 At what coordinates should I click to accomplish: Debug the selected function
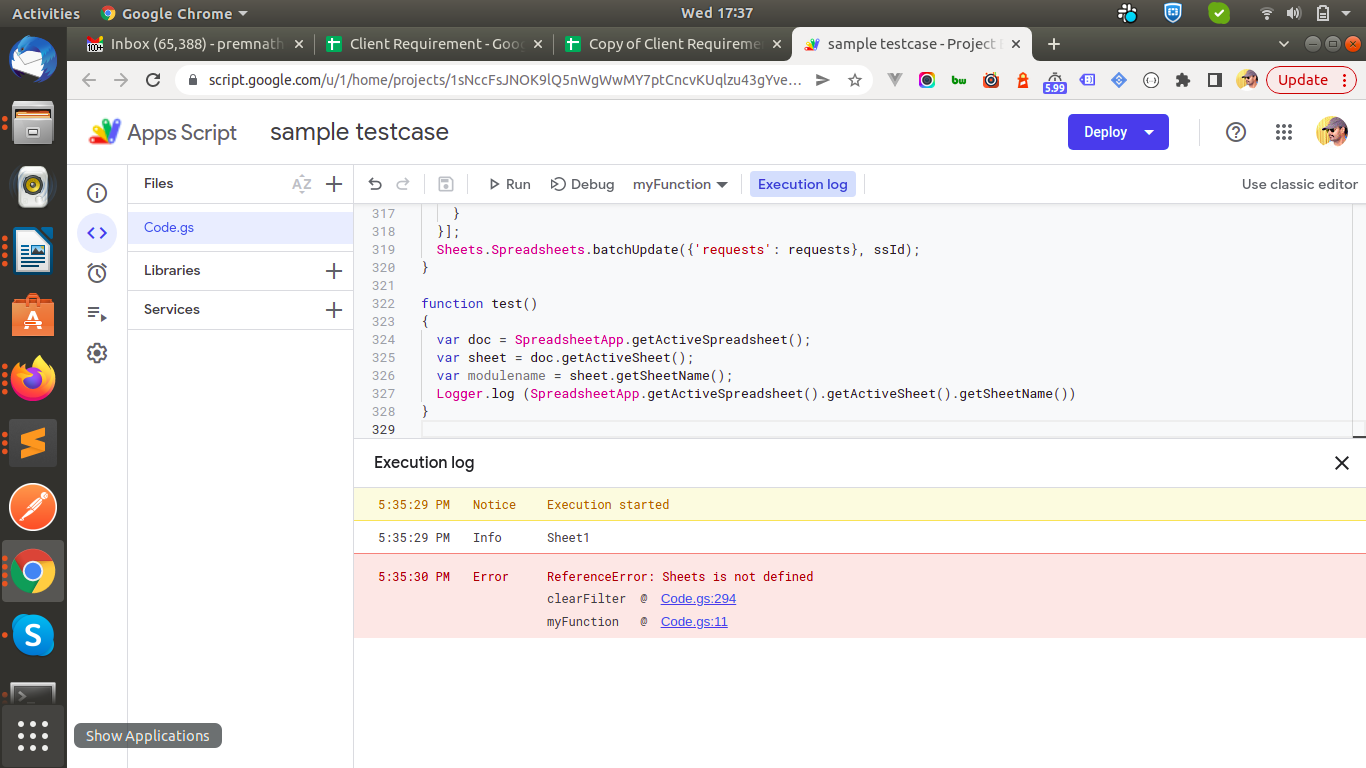click(583, 184)
